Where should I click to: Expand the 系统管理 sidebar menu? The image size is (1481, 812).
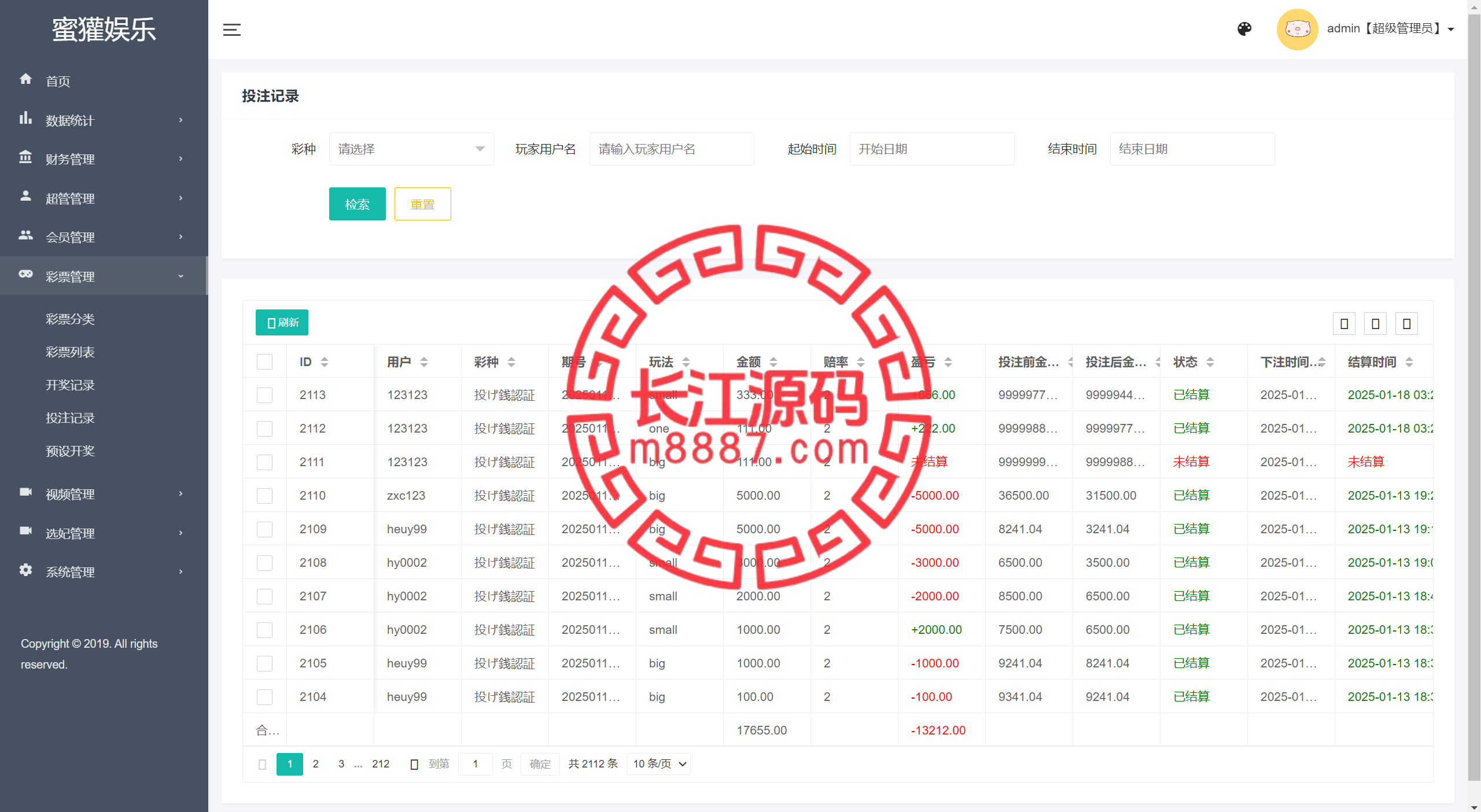click(x=104, y=572)
